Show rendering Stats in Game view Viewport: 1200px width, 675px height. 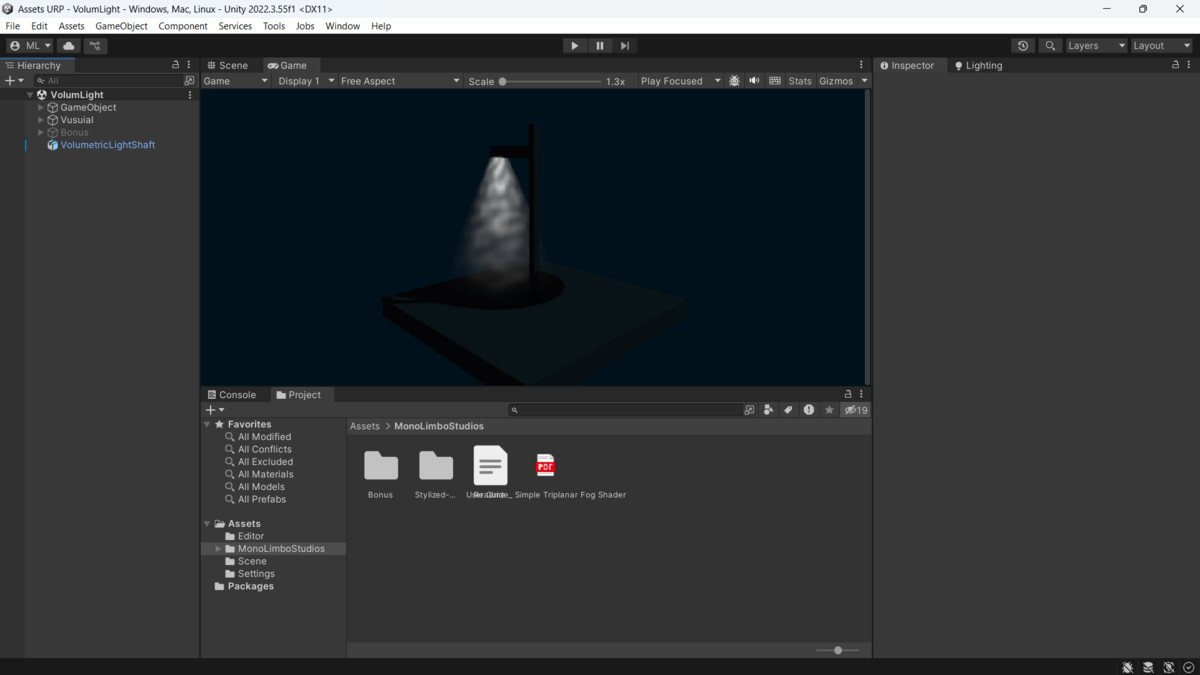click(800, 80)
